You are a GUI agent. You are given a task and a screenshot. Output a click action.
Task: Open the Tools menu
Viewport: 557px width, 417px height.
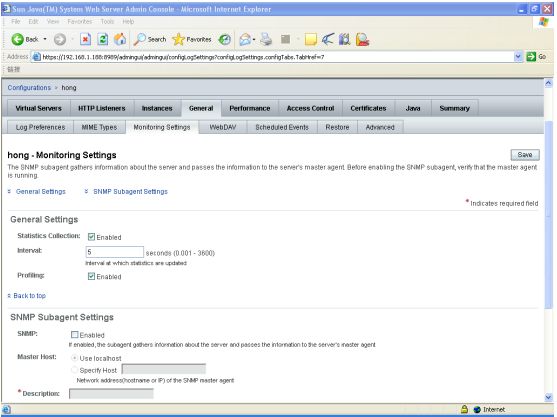point(107,22)
